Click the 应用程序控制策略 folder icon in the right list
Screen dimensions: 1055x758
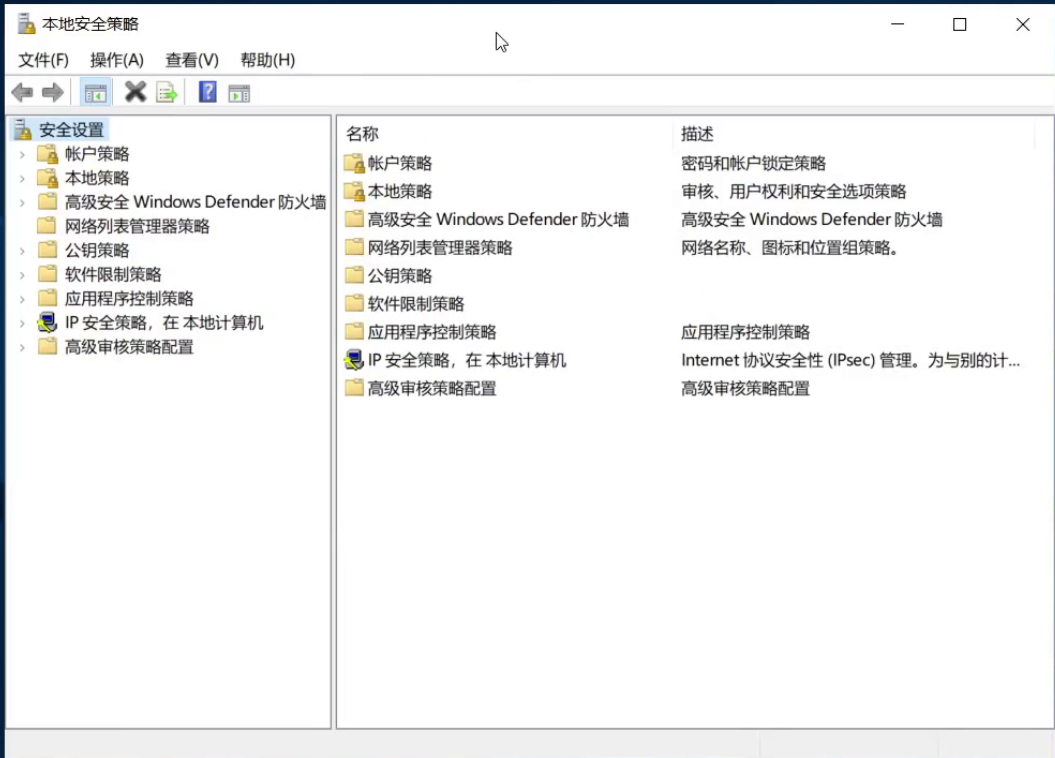(354, 331)
